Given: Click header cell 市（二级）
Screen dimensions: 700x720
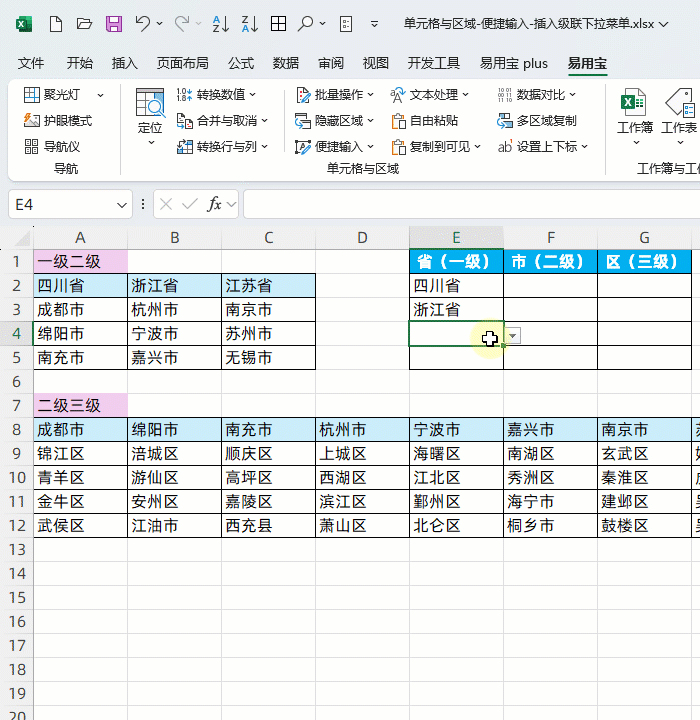Looking at the screenshot, I should (x=550, y=262).
